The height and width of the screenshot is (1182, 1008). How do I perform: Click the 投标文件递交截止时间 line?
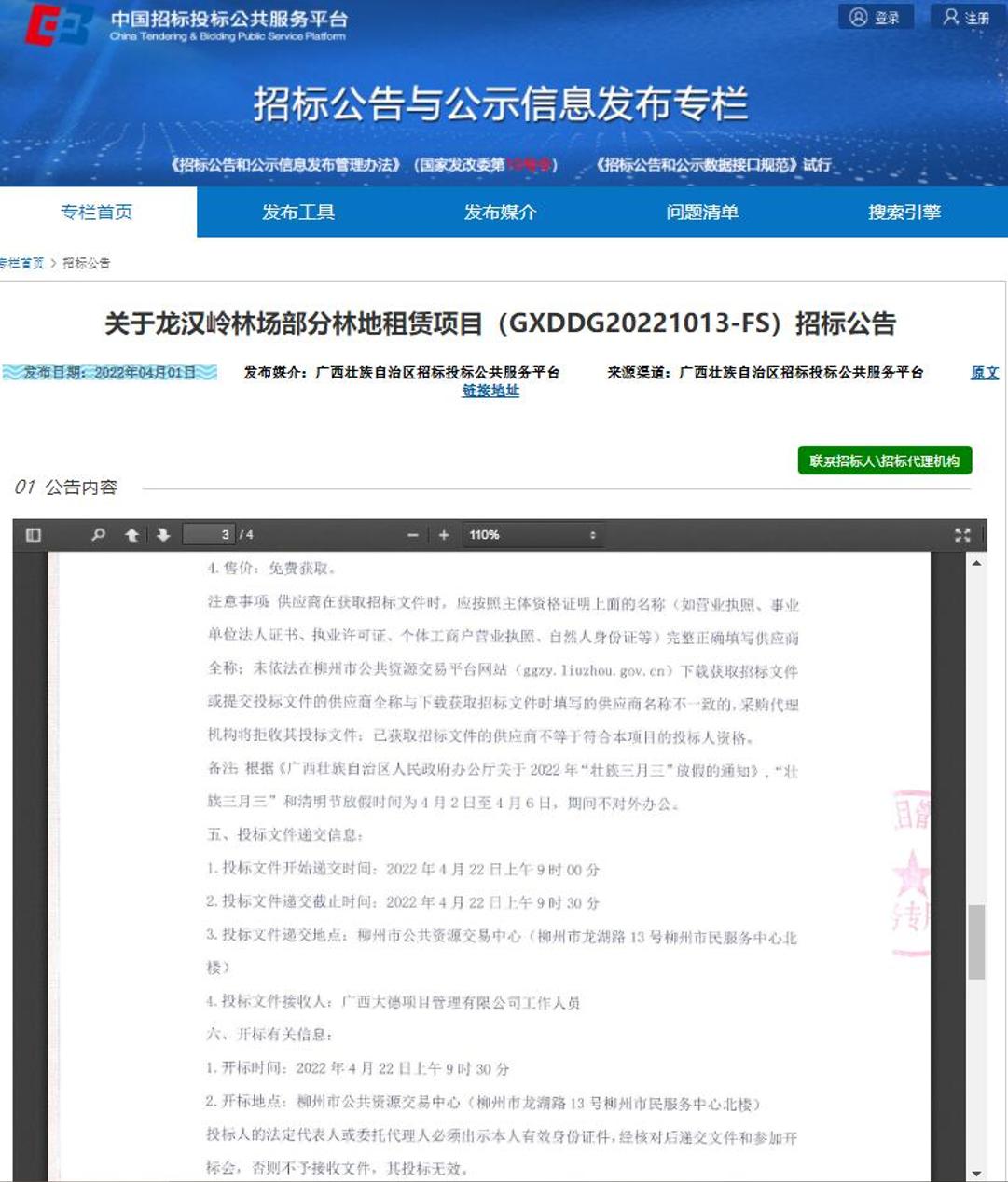click(403, 902)
